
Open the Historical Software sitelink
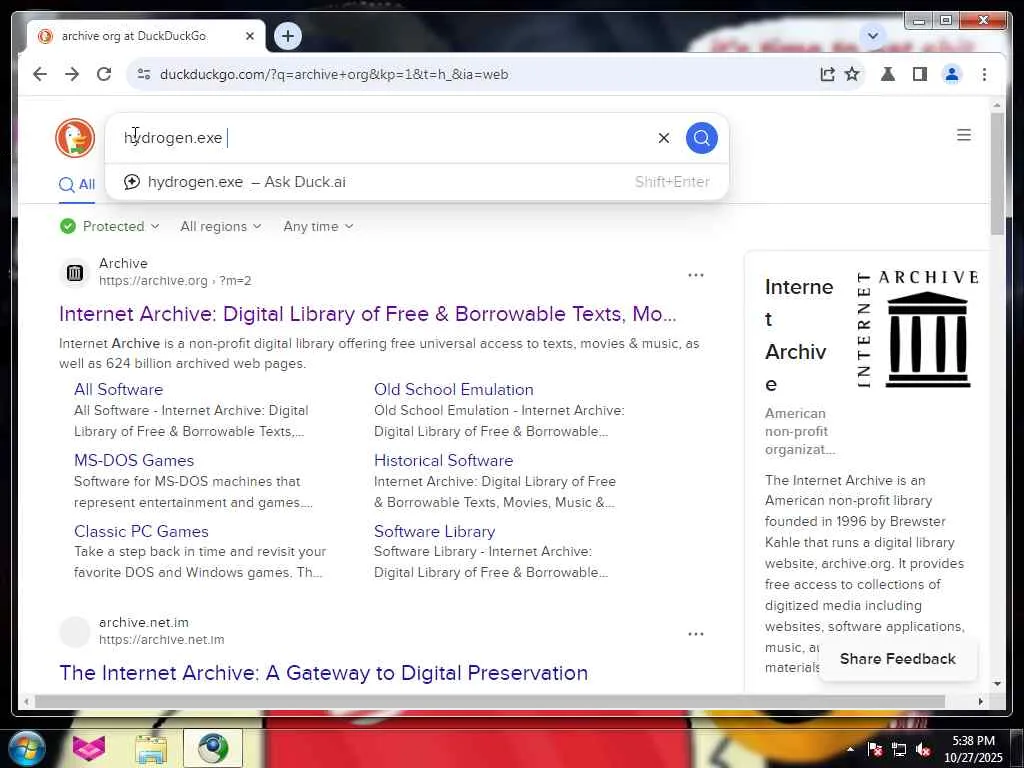pyautogui.click(x=443, y=460)
